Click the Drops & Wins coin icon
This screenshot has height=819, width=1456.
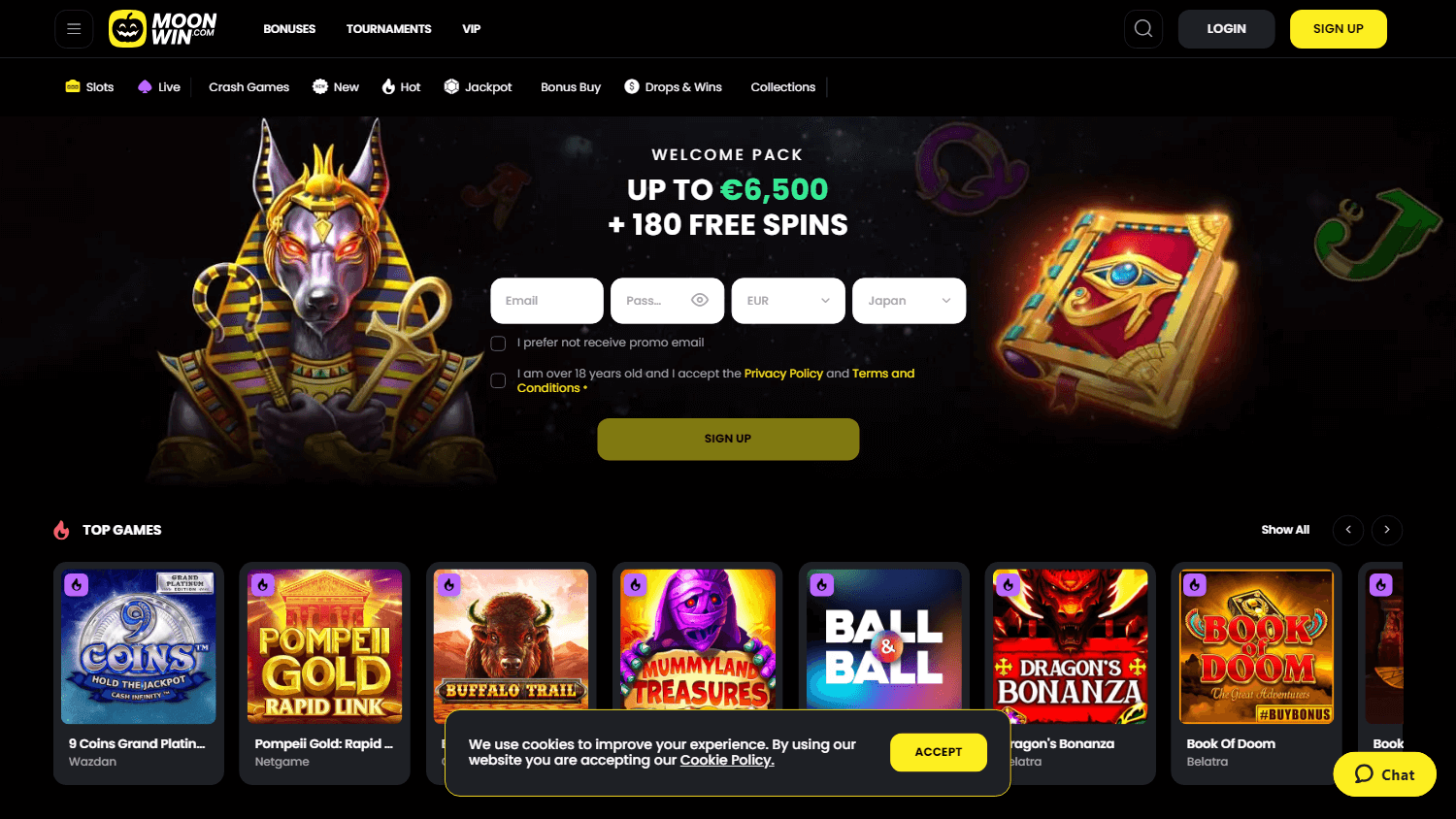(632, 86)
